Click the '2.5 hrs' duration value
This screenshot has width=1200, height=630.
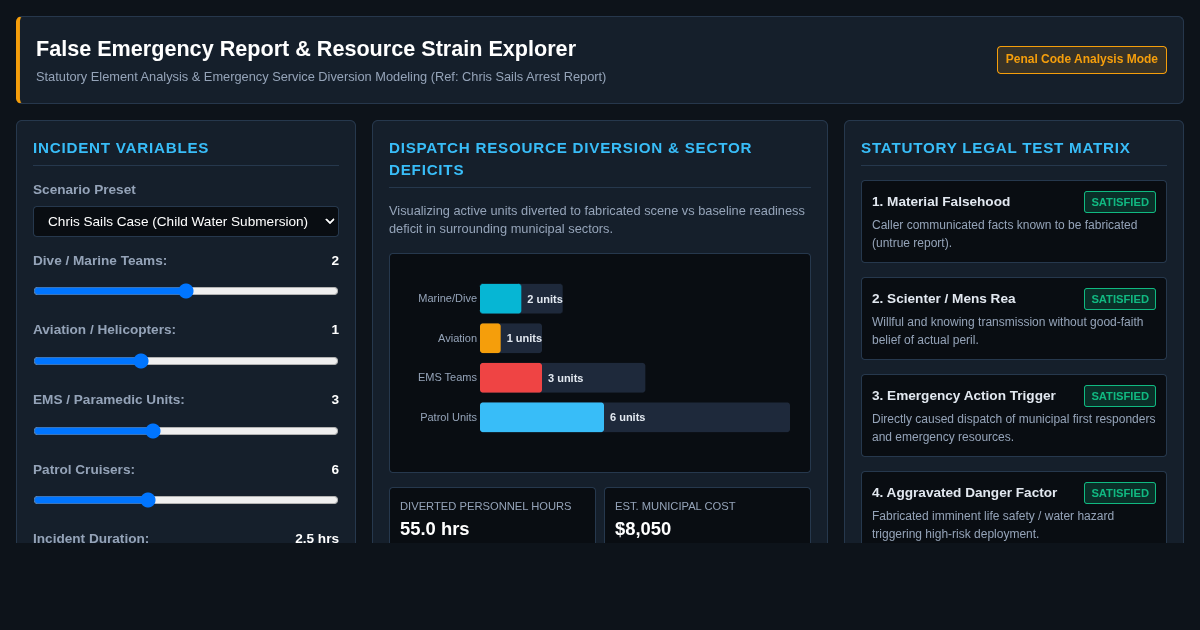(317, 538)
